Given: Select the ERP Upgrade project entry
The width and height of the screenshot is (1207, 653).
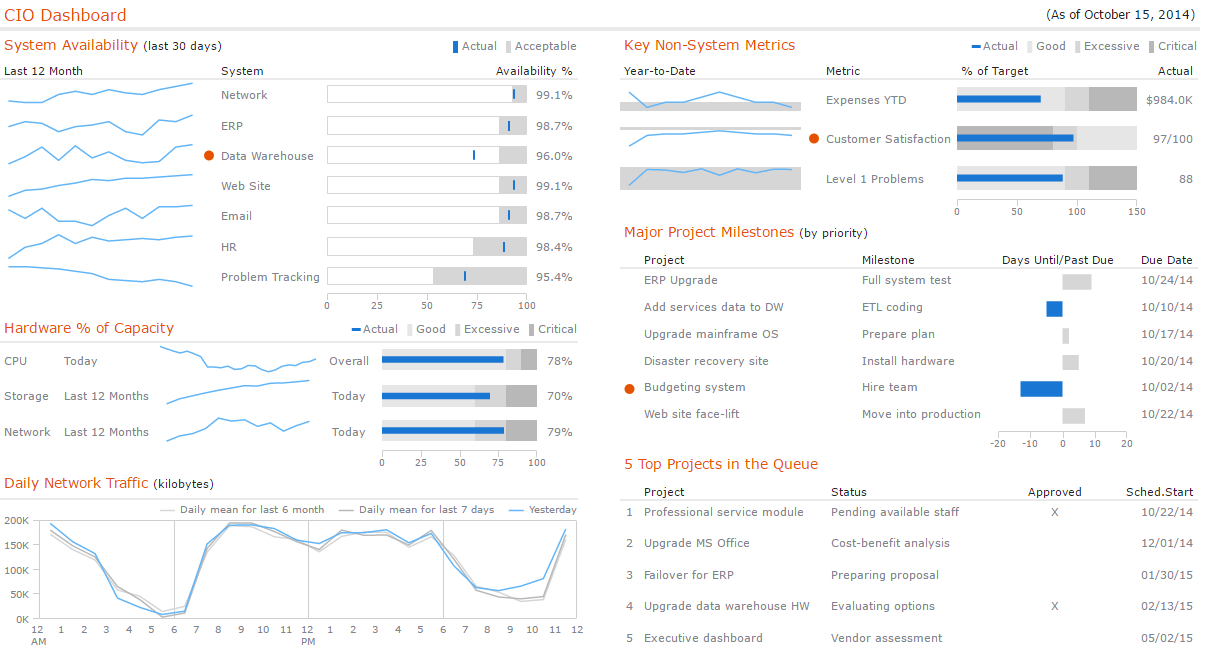Looking at the screenshot, I should 680,281.
